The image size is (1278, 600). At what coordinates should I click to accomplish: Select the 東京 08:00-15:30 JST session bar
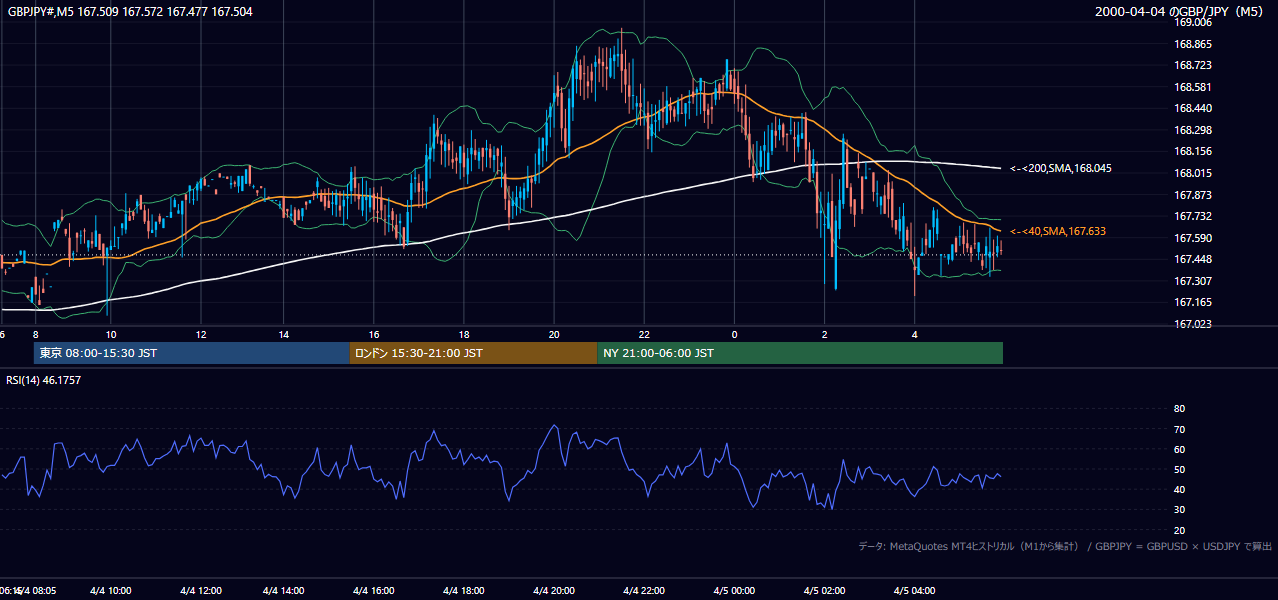pos(191,353)
